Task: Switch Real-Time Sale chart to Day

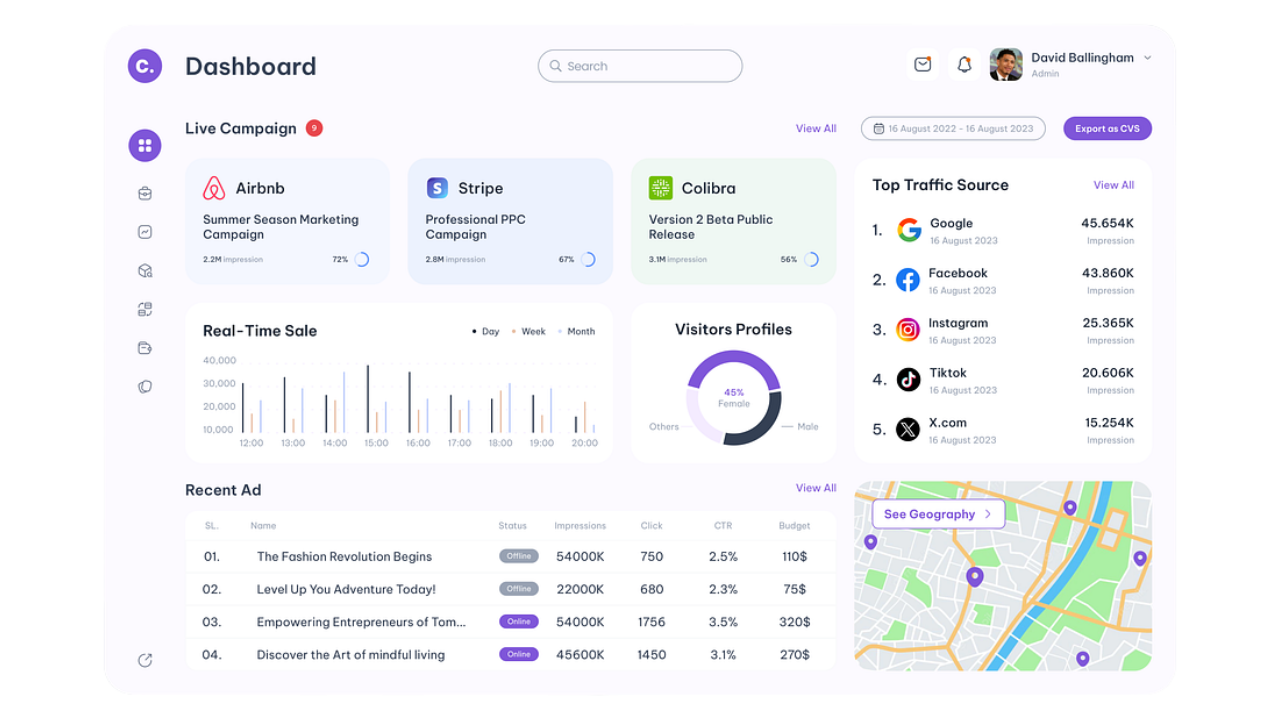Action: pyautogui.click(x=486, y=332)
